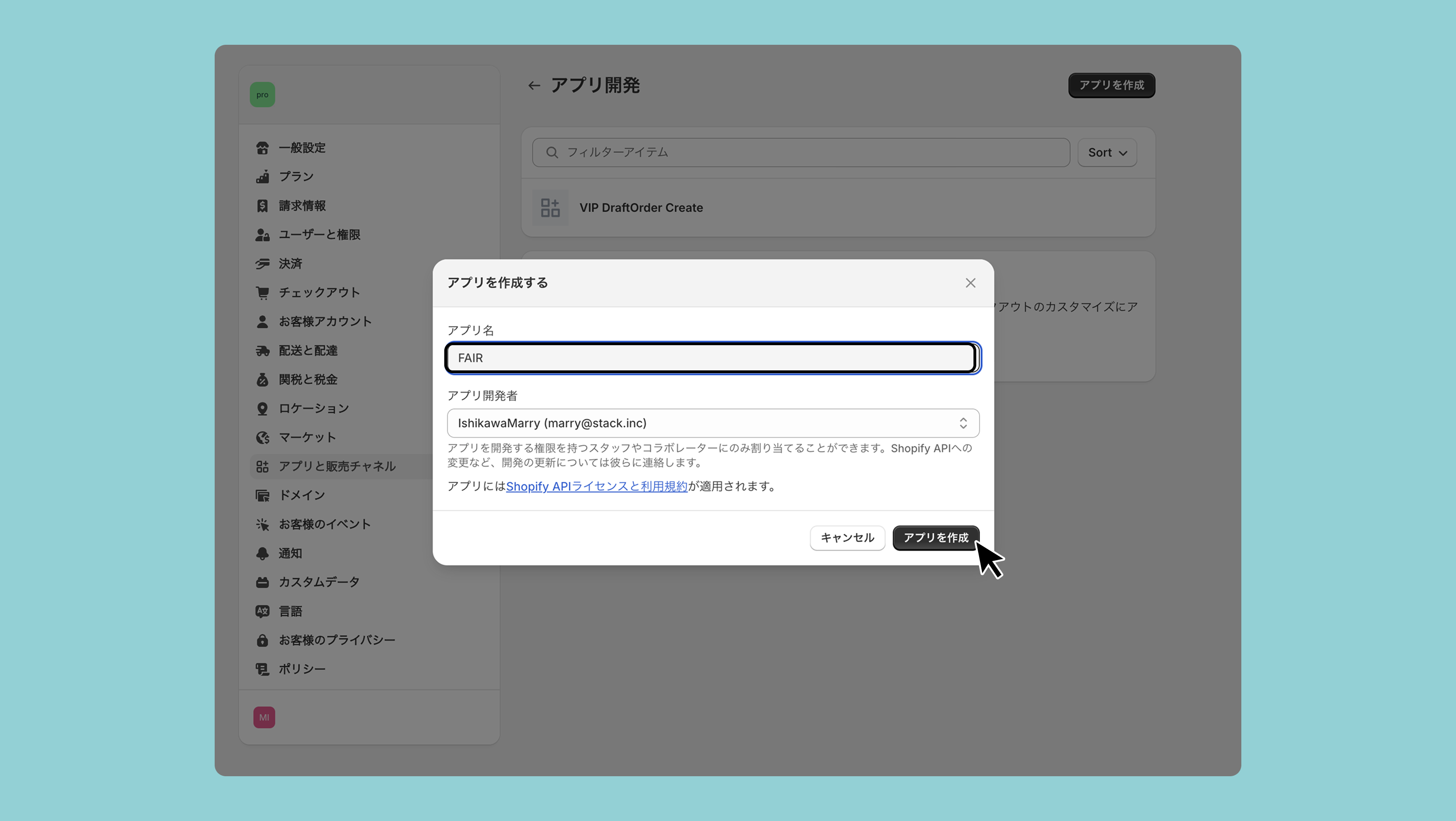This screenshot has height=821, width=1456.
Task: Expand the Sort dropdown
Action: pyautogui.click(x=1106, y=153)
